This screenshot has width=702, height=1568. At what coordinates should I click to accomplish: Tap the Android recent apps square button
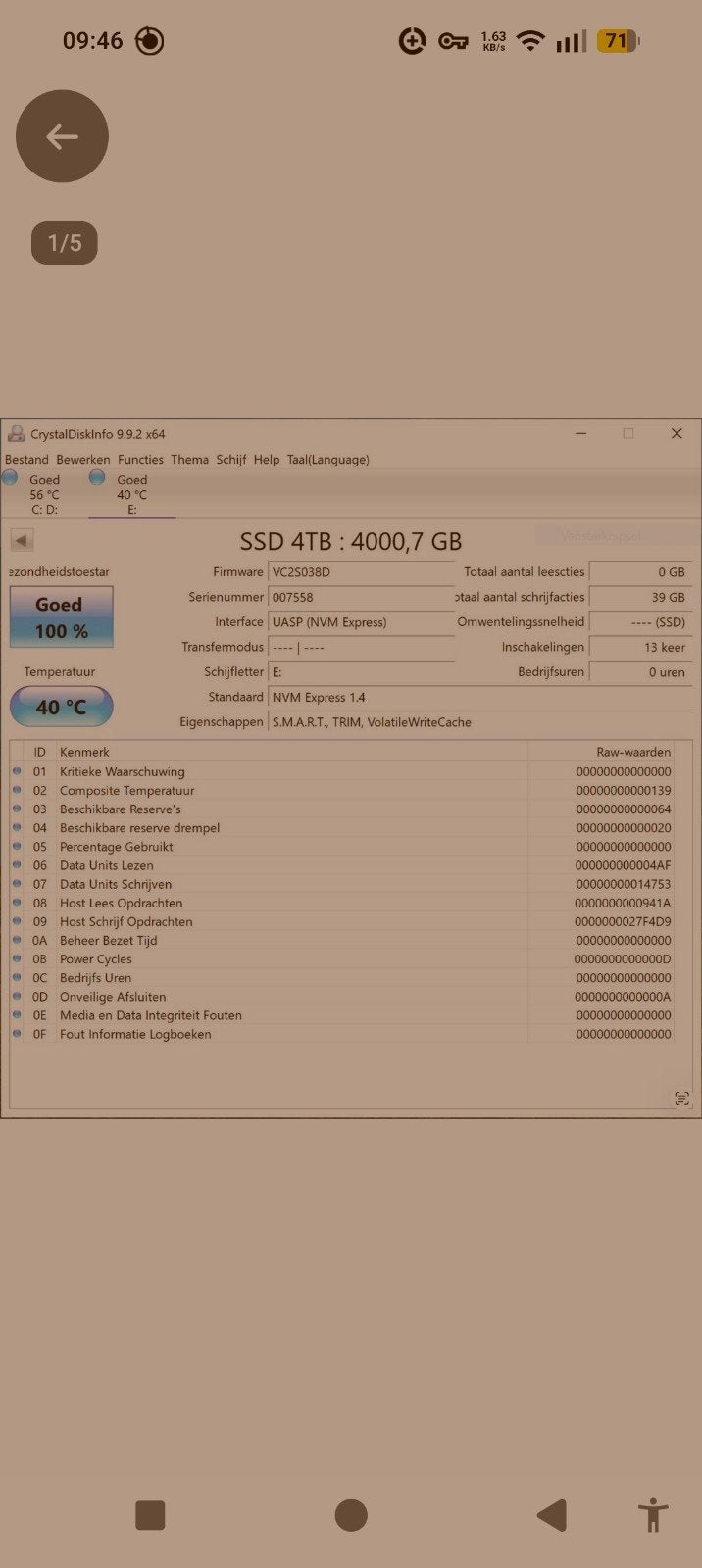[150, 1515]
